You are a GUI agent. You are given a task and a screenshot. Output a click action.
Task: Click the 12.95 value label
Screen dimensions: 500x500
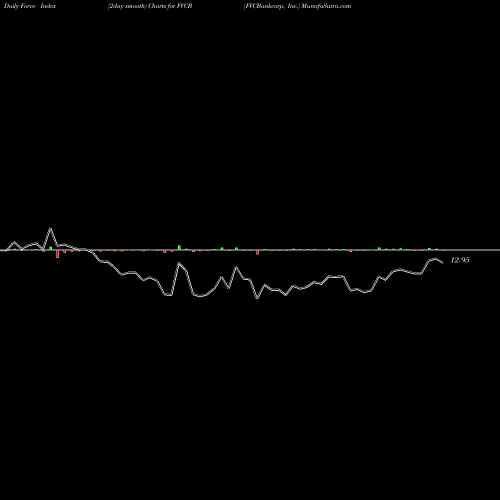(x=460, y=260)
